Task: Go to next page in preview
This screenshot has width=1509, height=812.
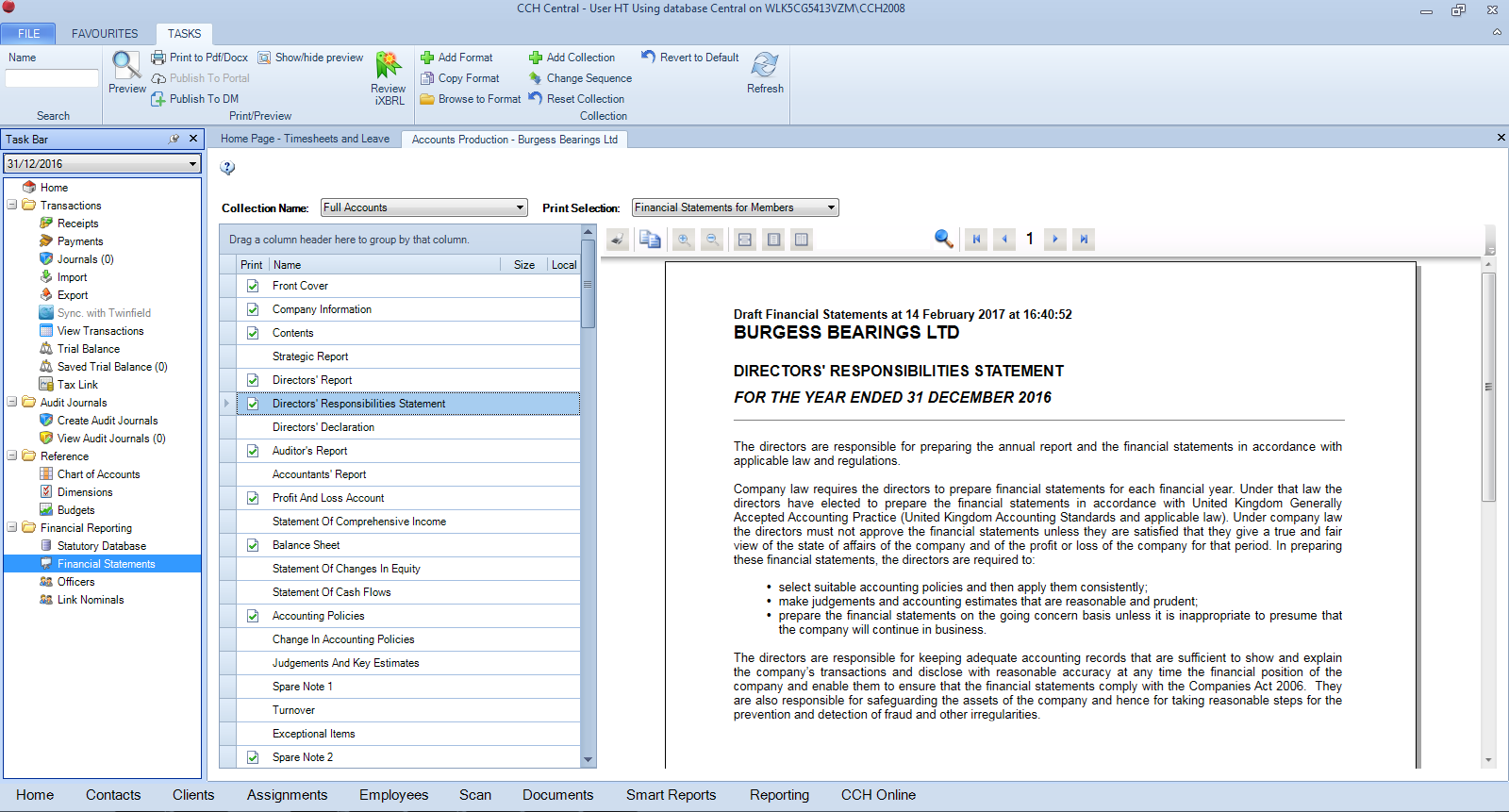Action: [x=1055, y=240]
